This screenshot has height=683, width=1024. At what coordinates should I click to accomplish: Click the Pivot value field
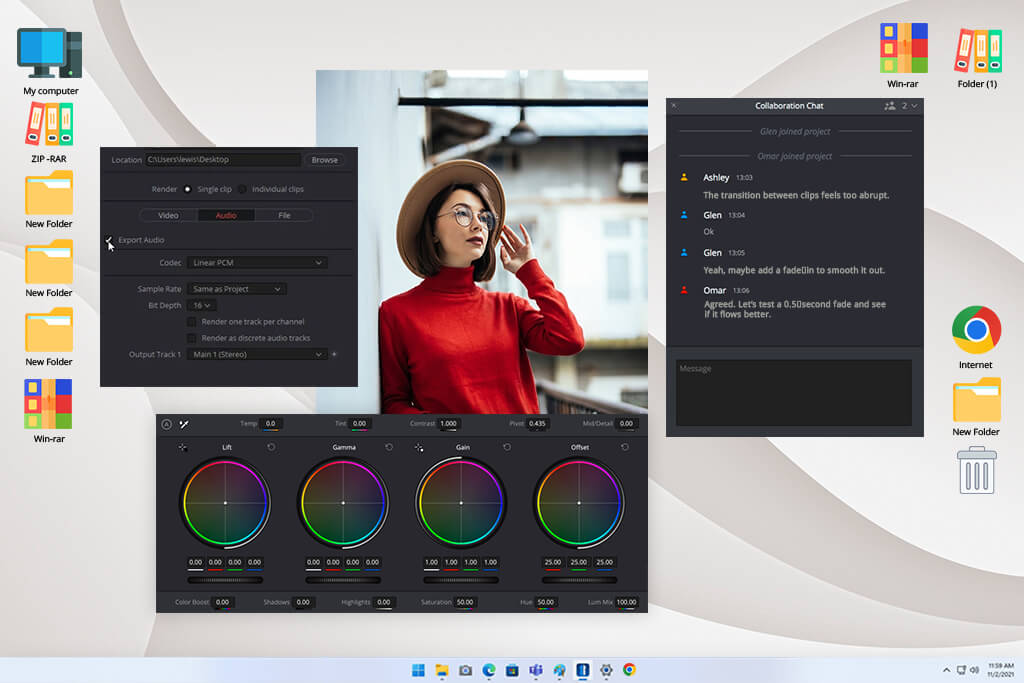pyautogui.click(x=537, y=424)
